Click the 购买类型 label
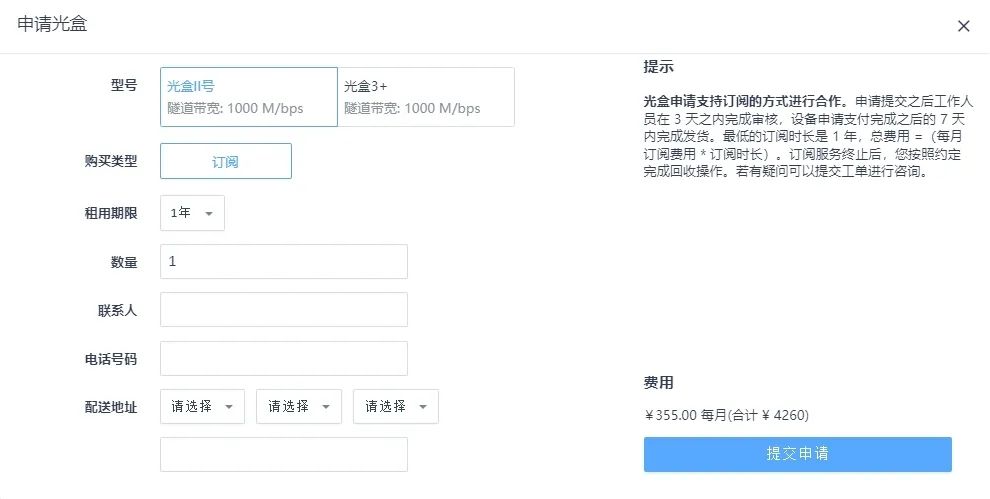The image size is (990, 499). [110, 161]
